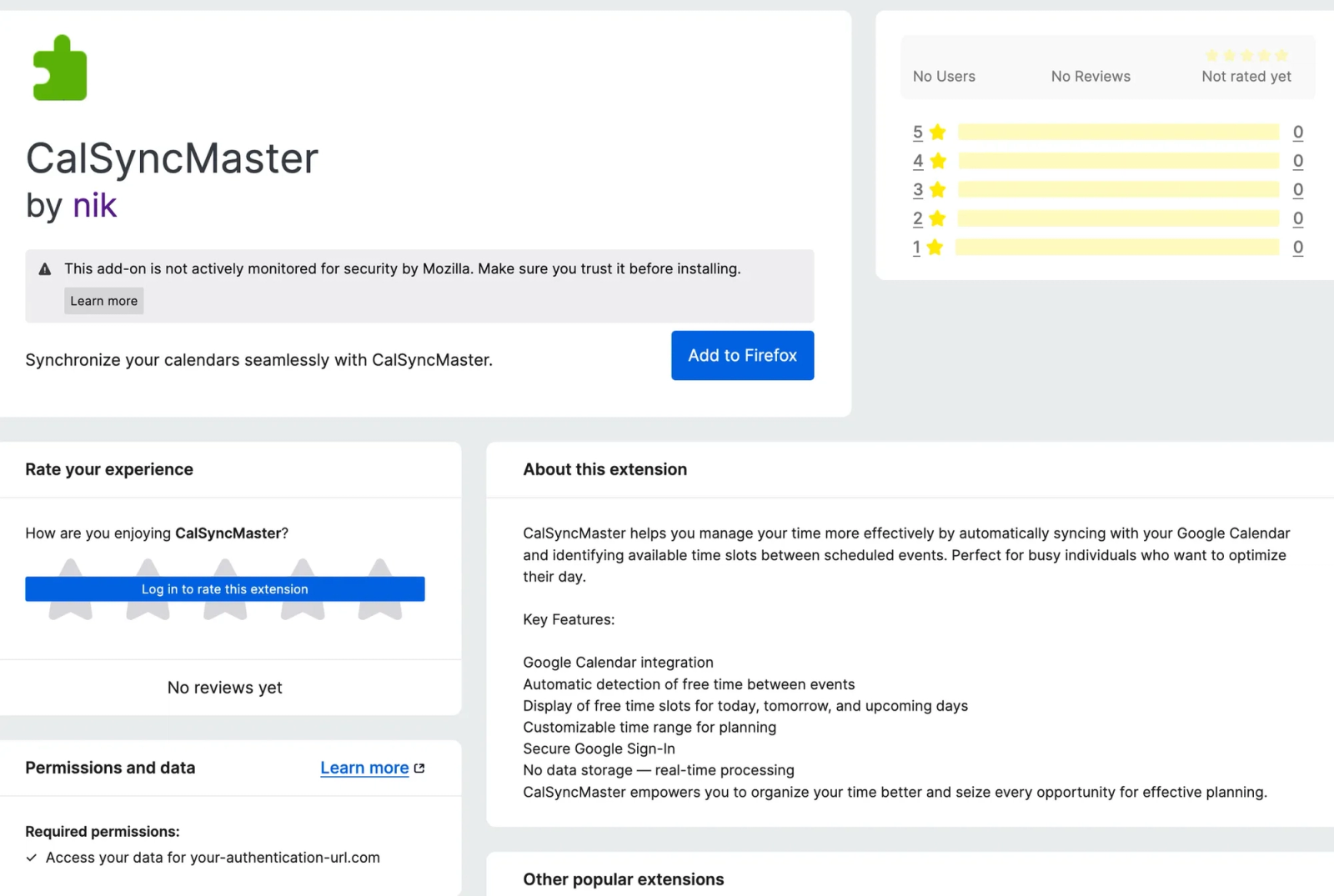Image resolution: width=1334 pixels, height=896 pixels.
Task: Open the security notice 'Learn more' button
Action: [104, 301]
